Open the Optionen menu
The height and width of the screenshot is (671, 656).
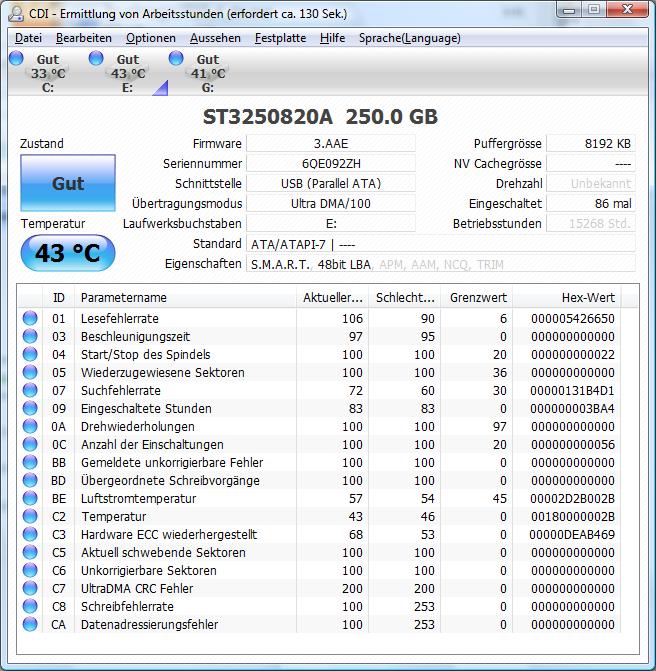click(x=151, y=38)
